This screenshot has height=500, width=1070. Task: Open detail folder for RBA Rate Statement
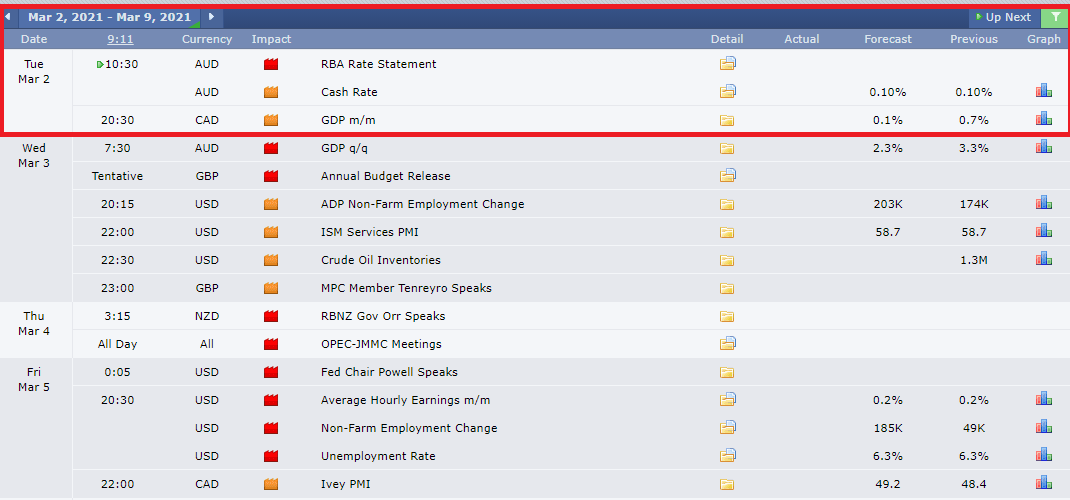(x=727, y=64)
